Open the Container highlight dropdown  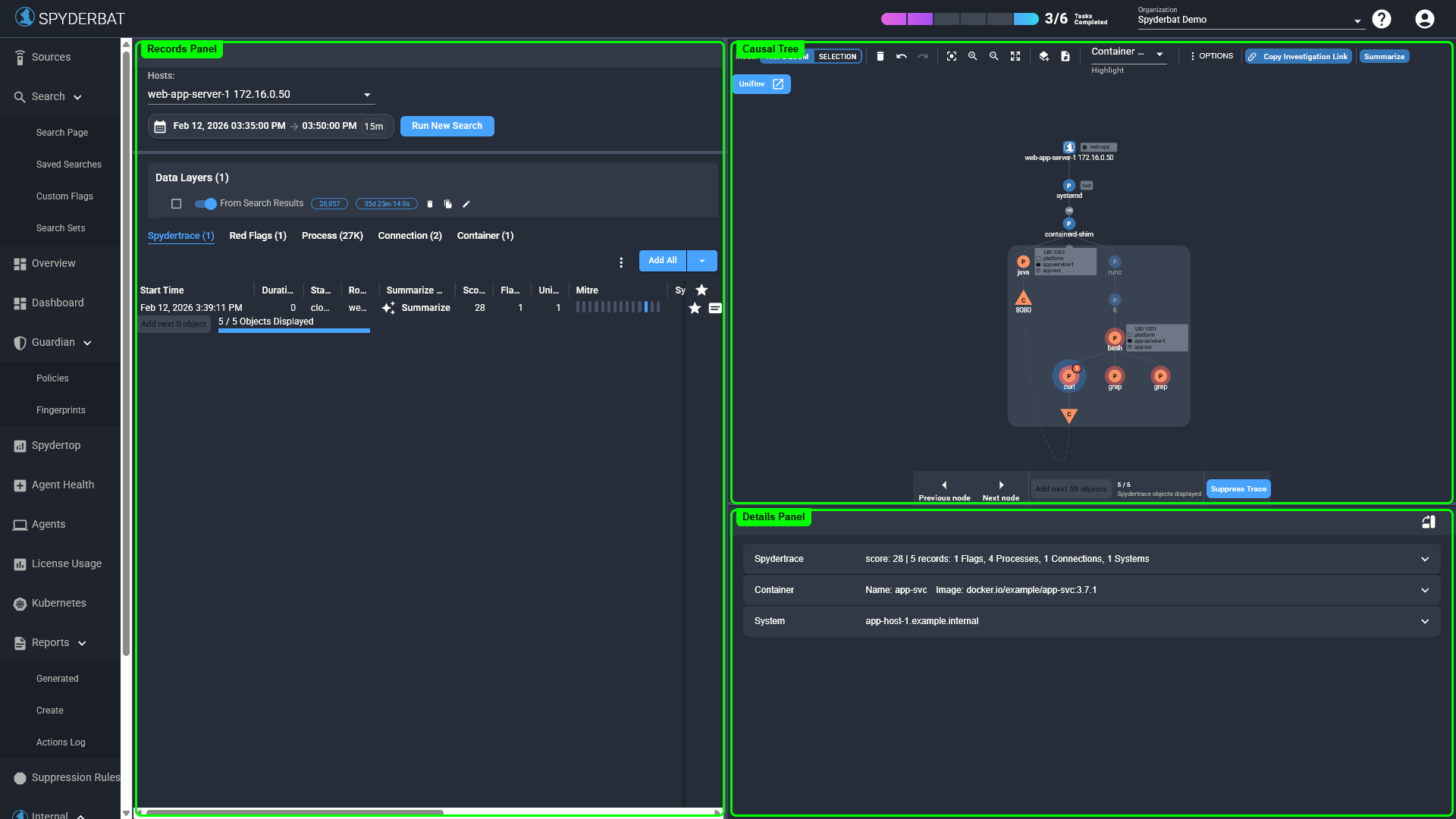1128,52
